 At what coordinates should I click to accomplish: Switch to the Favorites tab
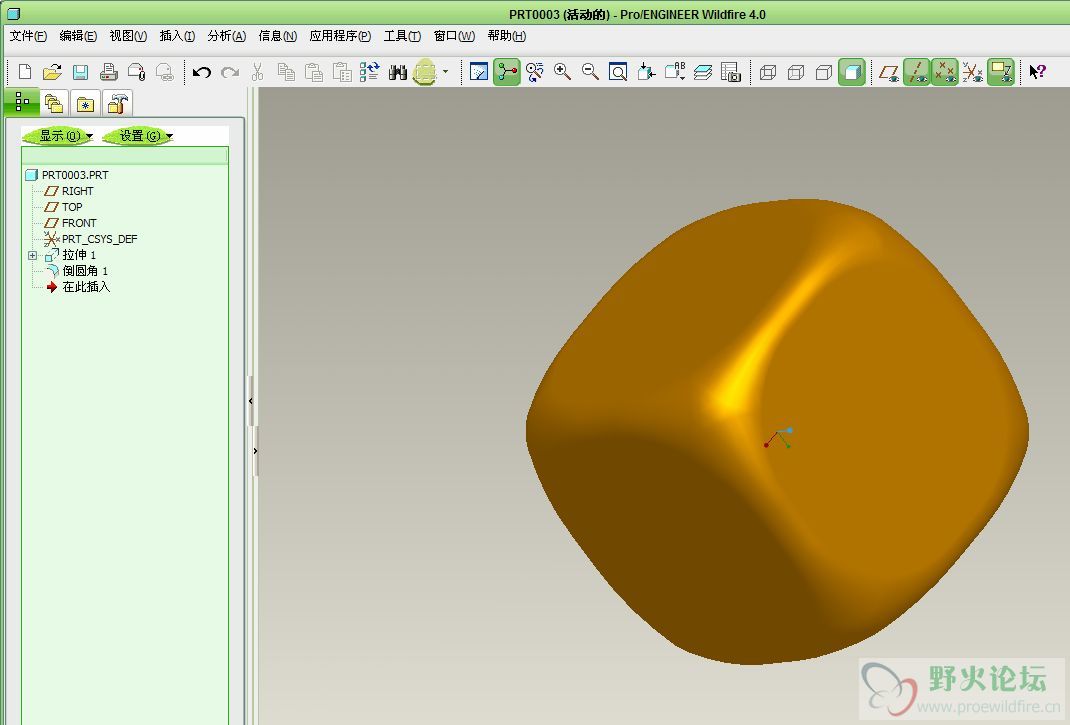[85, 104]
